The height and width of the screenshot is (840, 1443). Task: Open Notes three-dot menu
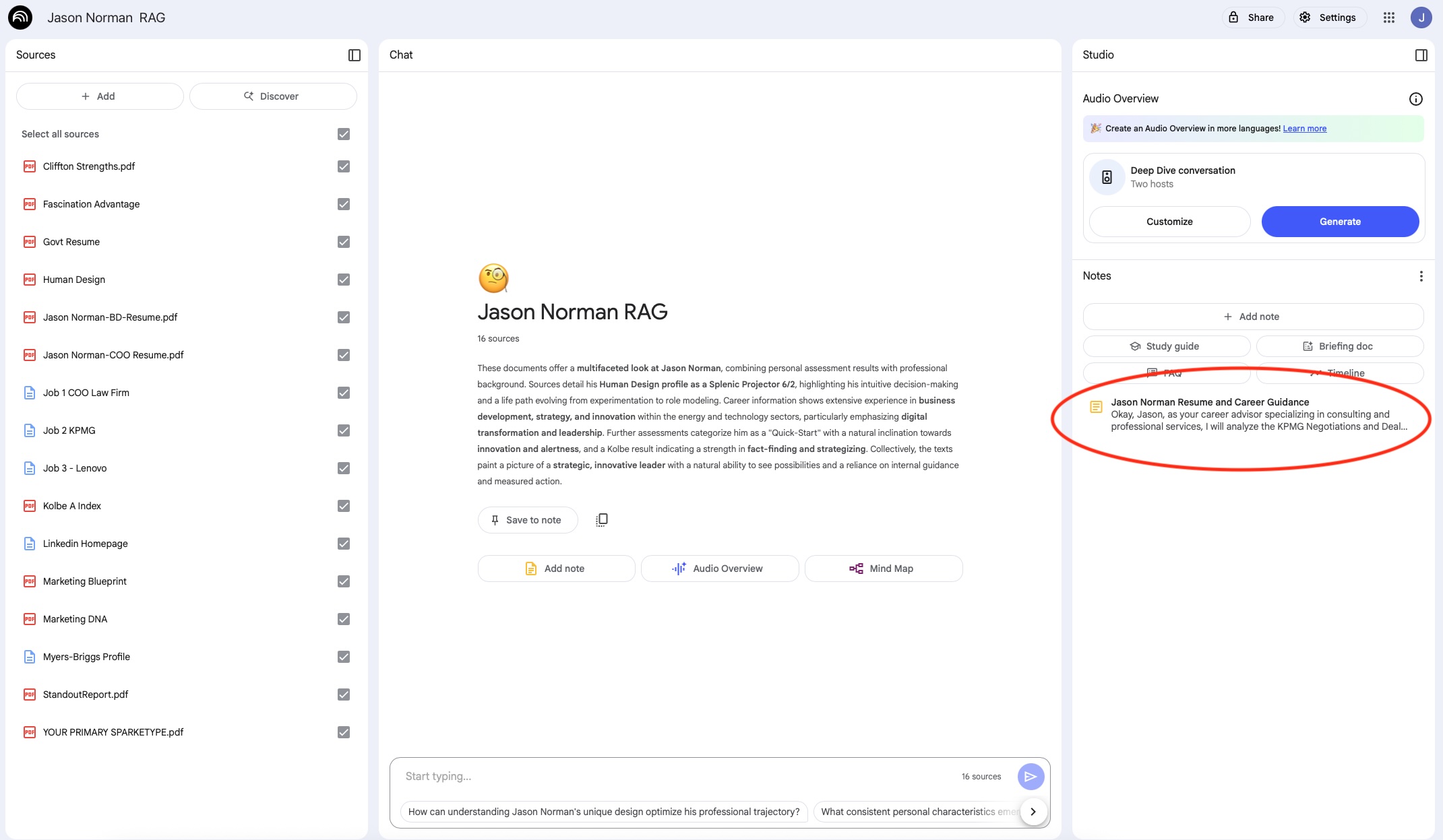(x=1421, y=276)
